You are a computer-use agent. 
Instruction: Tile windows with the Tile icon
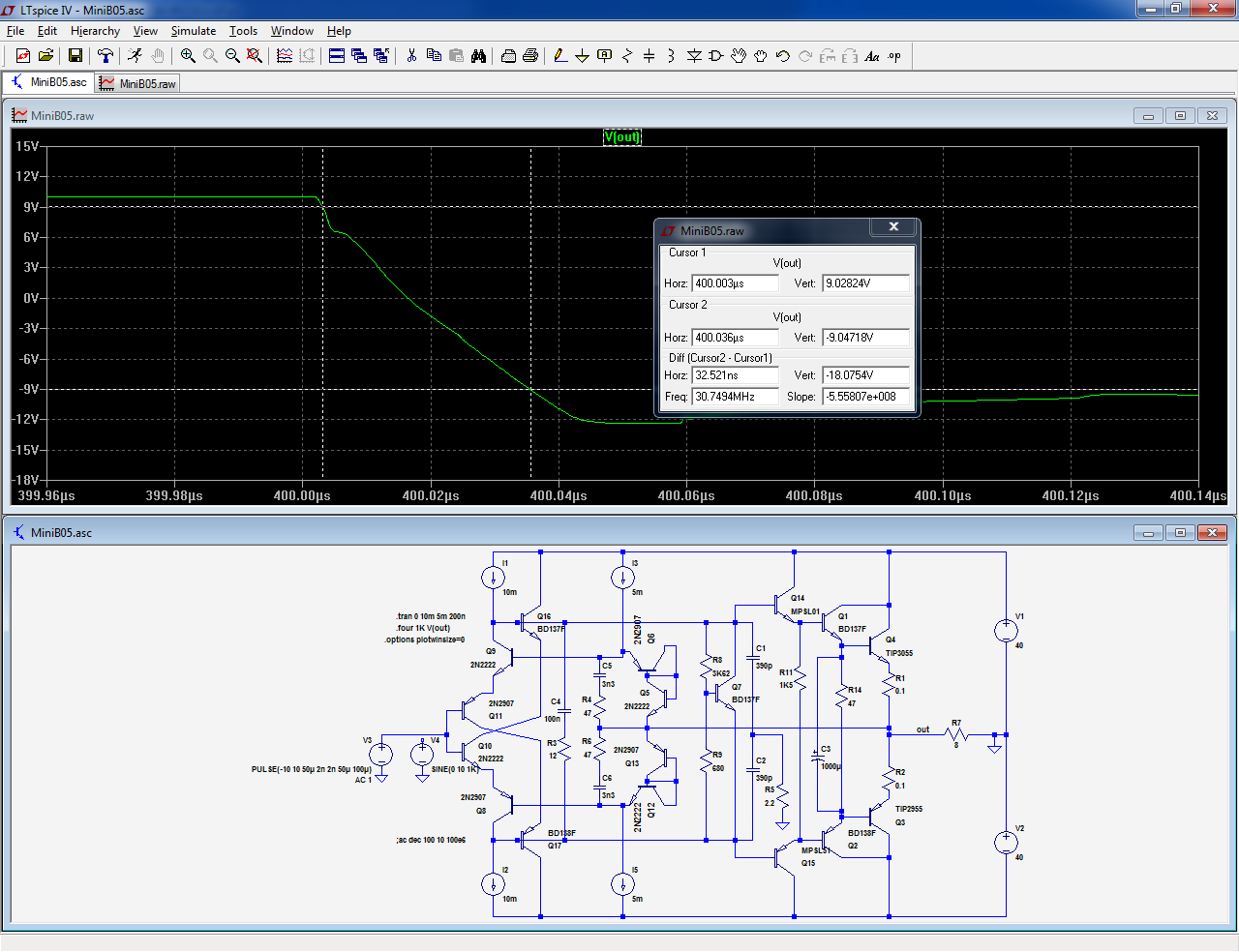337,56
